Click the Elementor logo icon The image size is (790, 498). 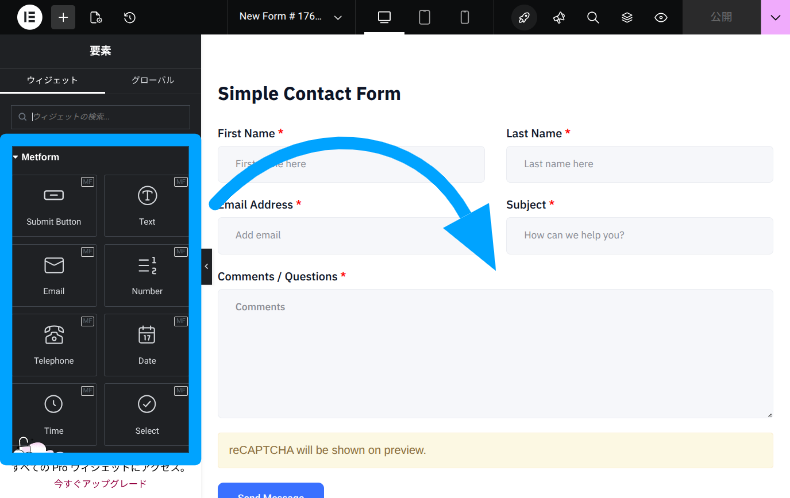[x=29, y=17]
